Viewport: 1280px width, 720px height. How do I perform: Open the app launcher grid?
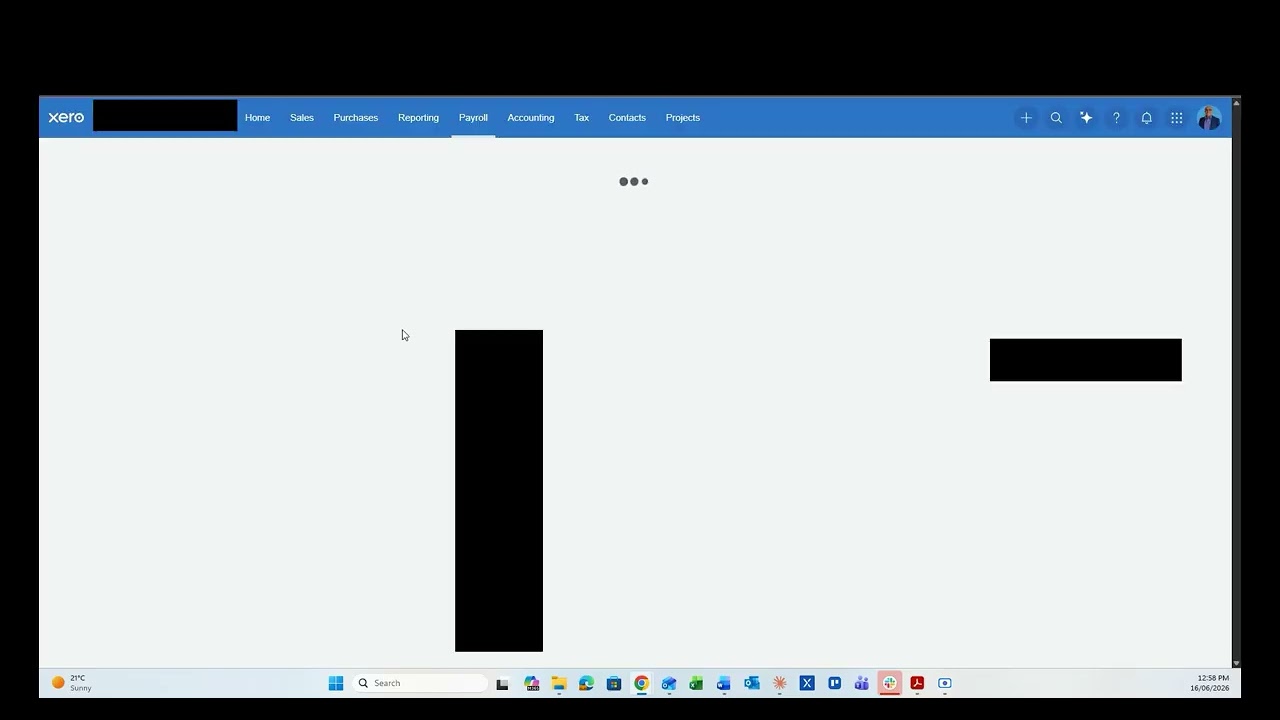coord(1177,117)
